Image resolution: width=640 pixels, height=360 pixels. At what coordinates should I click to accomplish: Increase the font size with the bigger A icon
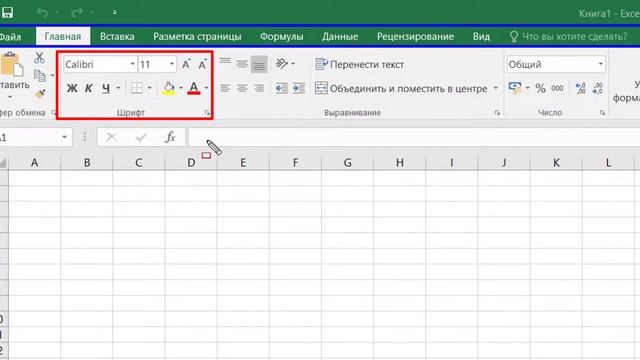point(186,64)
